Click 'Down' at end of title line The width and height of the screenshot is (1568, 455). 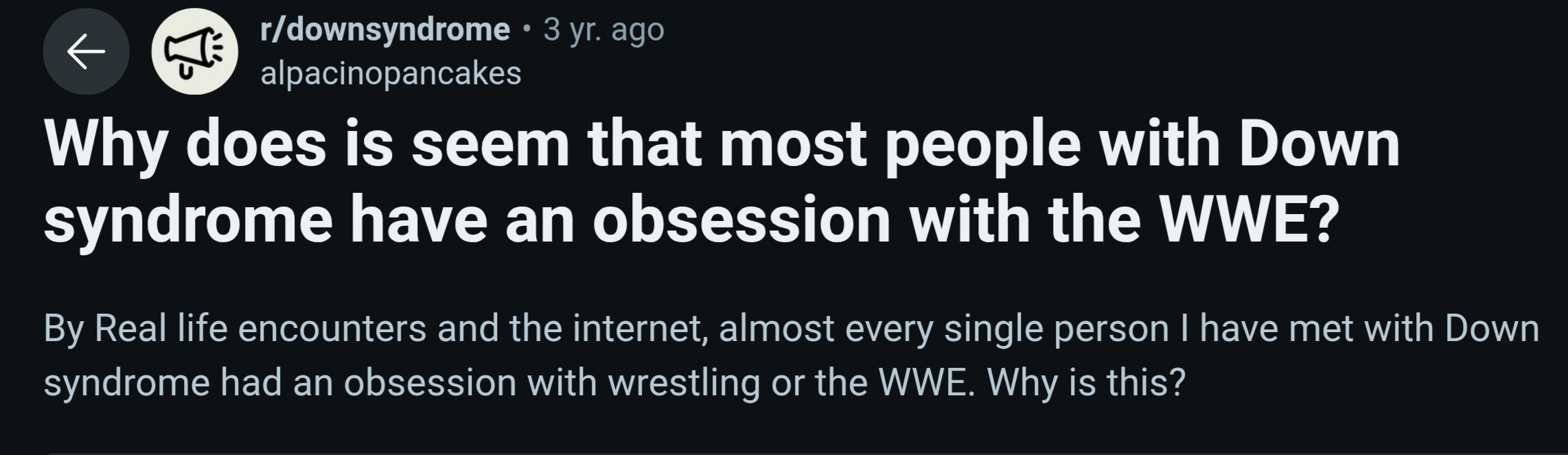pos(1319,145)
